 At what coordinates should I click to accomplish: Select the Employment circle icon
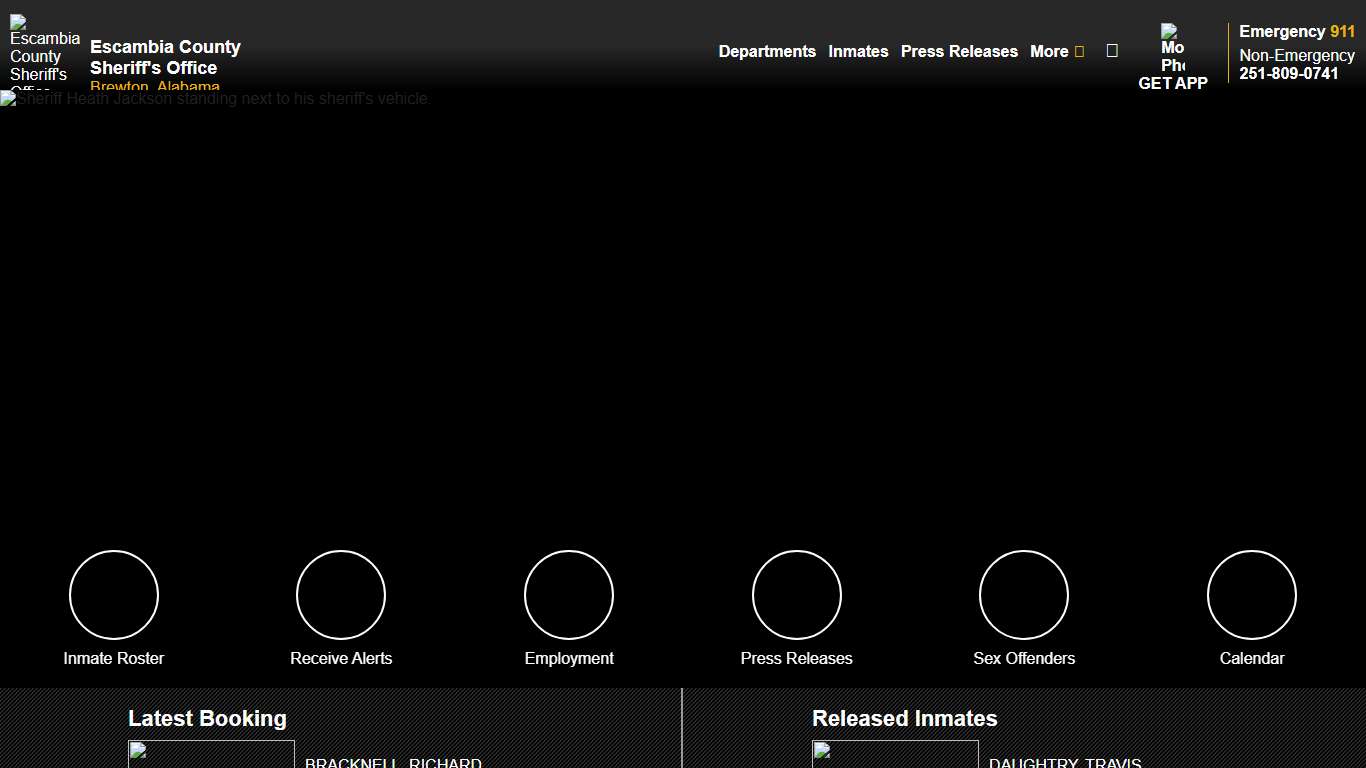[x=569, y=595]
